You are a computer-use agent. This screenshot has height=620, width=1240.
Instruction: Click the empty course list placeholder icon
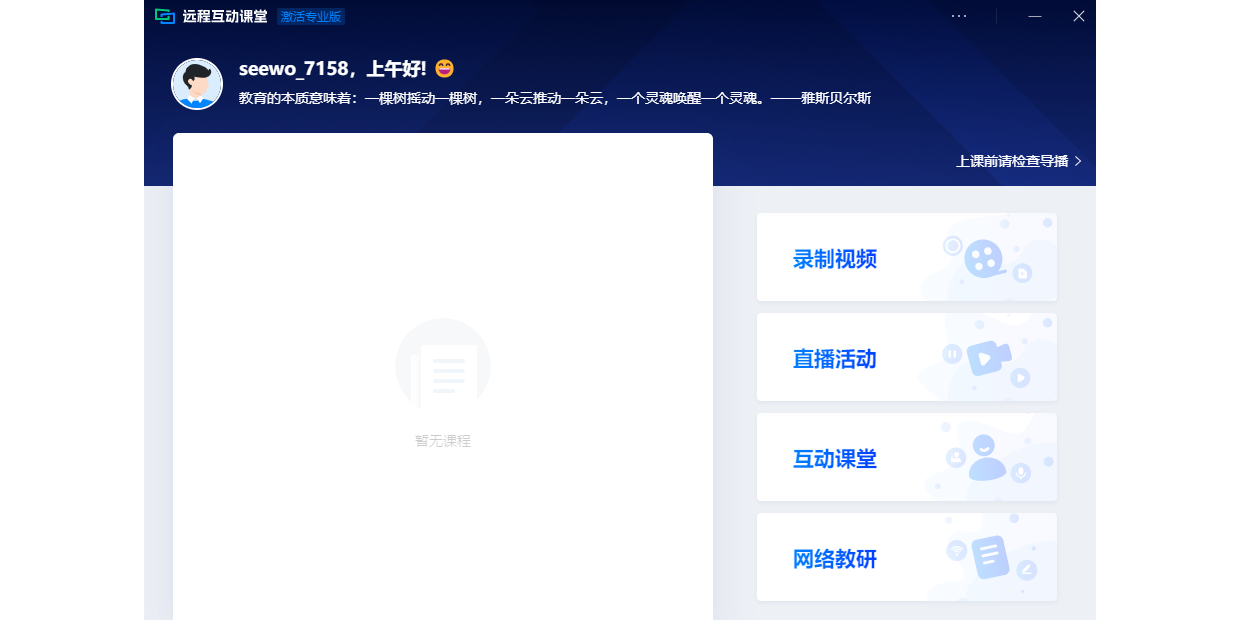[x=443, y=366]
